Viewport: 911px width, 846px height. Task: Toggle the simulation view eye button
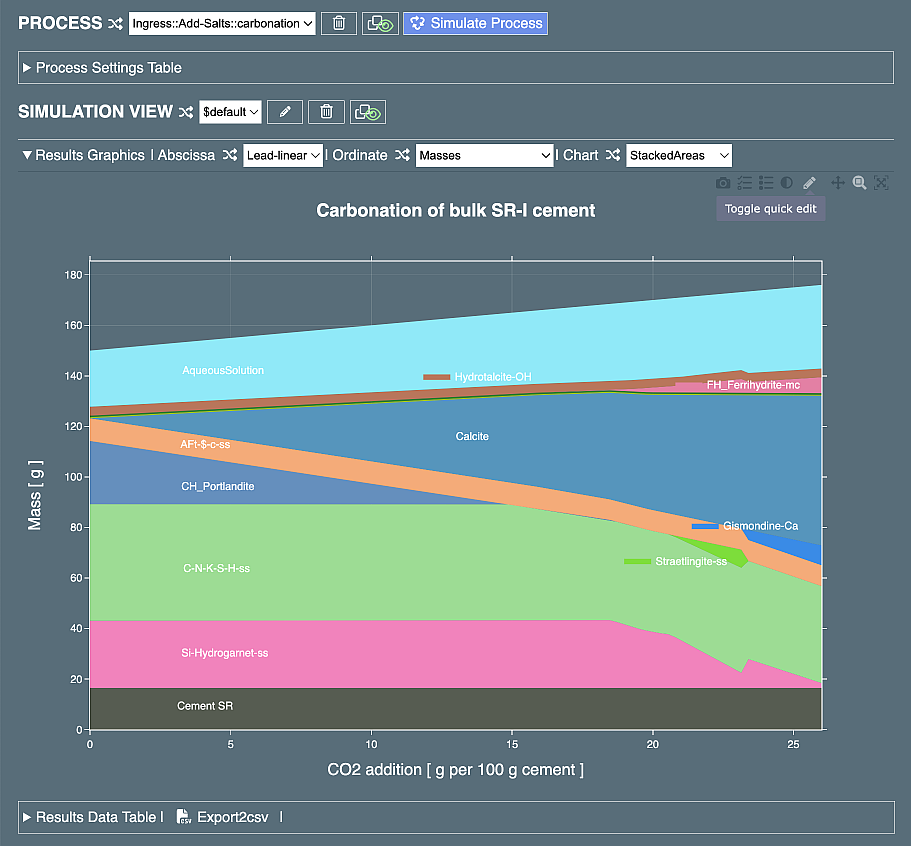coord(368,112)
